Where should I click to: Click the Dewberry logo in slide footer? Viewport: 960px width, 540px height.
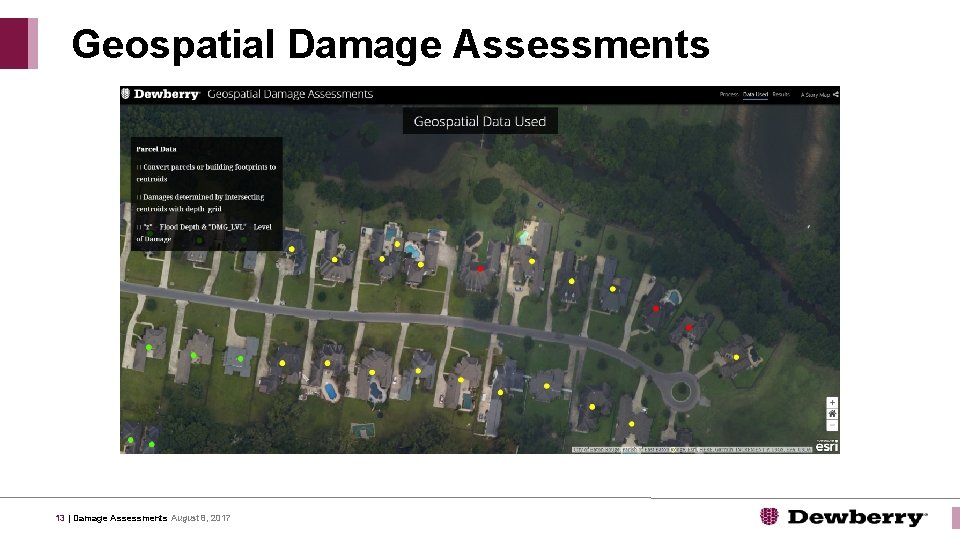point(843,517)
